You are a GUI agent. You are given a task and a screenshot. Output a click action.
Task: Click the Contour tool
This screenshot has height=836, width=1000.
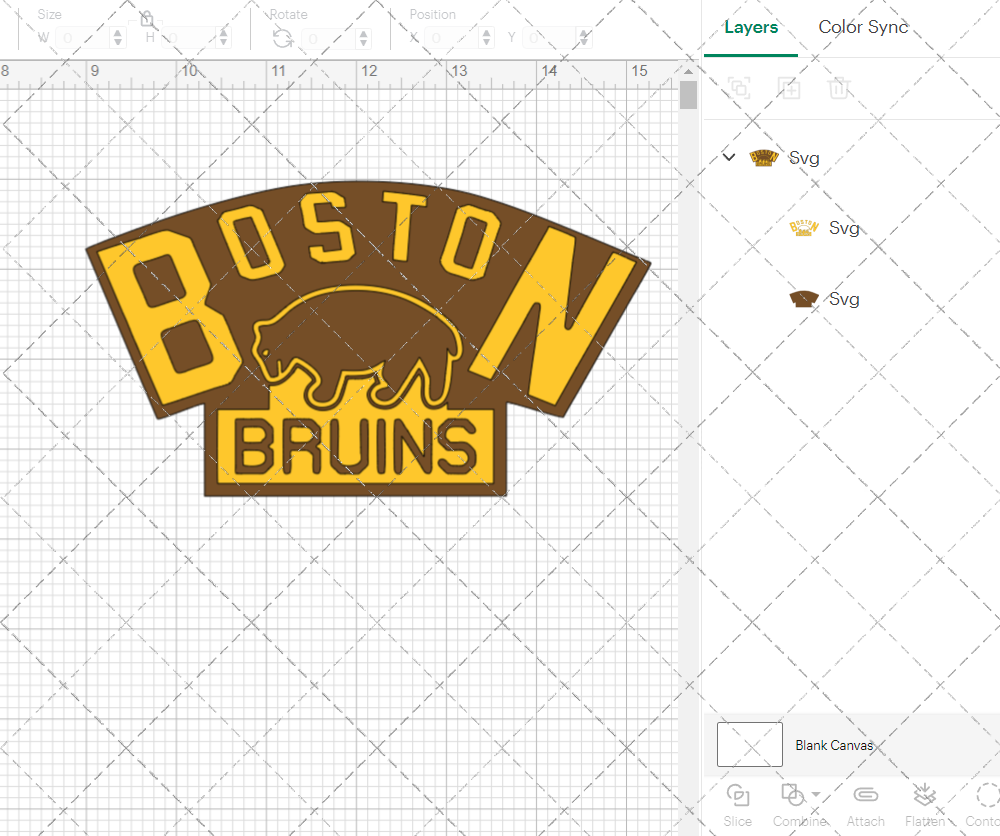coord(983,805)
